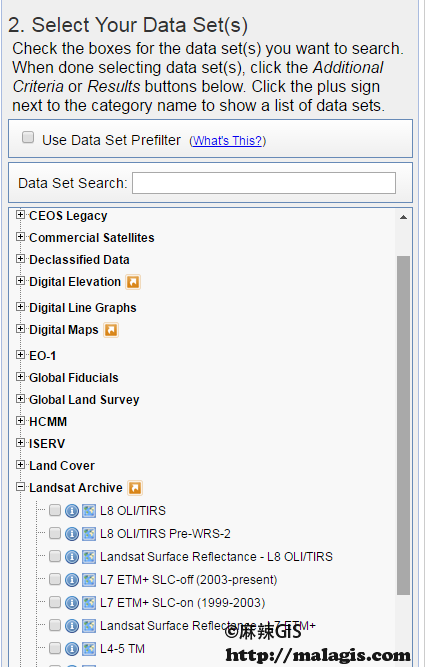Select the 'Global Land Survey' tree label
The width and height of the screenshot is (425, 667).
coord(84,400)
